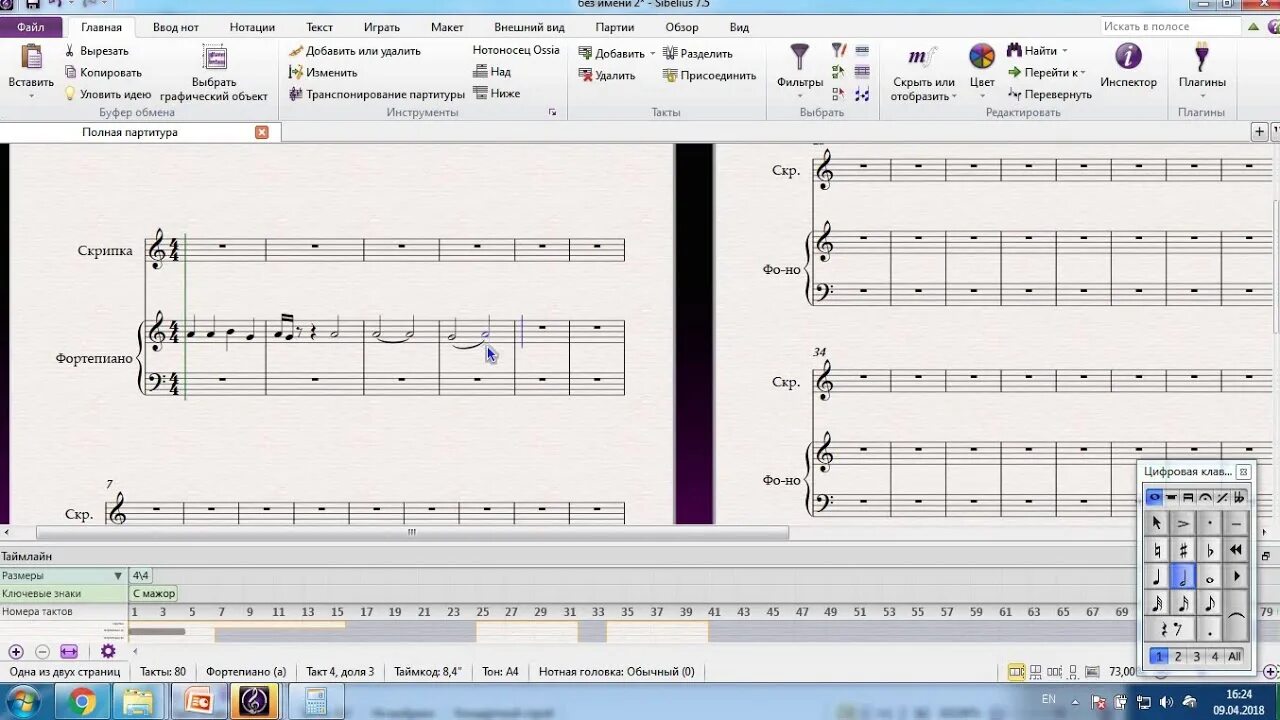The height and width of the screenshot is (720, 1280).
Task: Click Ossia staff Above (Над)
Action: pos(493,72)
